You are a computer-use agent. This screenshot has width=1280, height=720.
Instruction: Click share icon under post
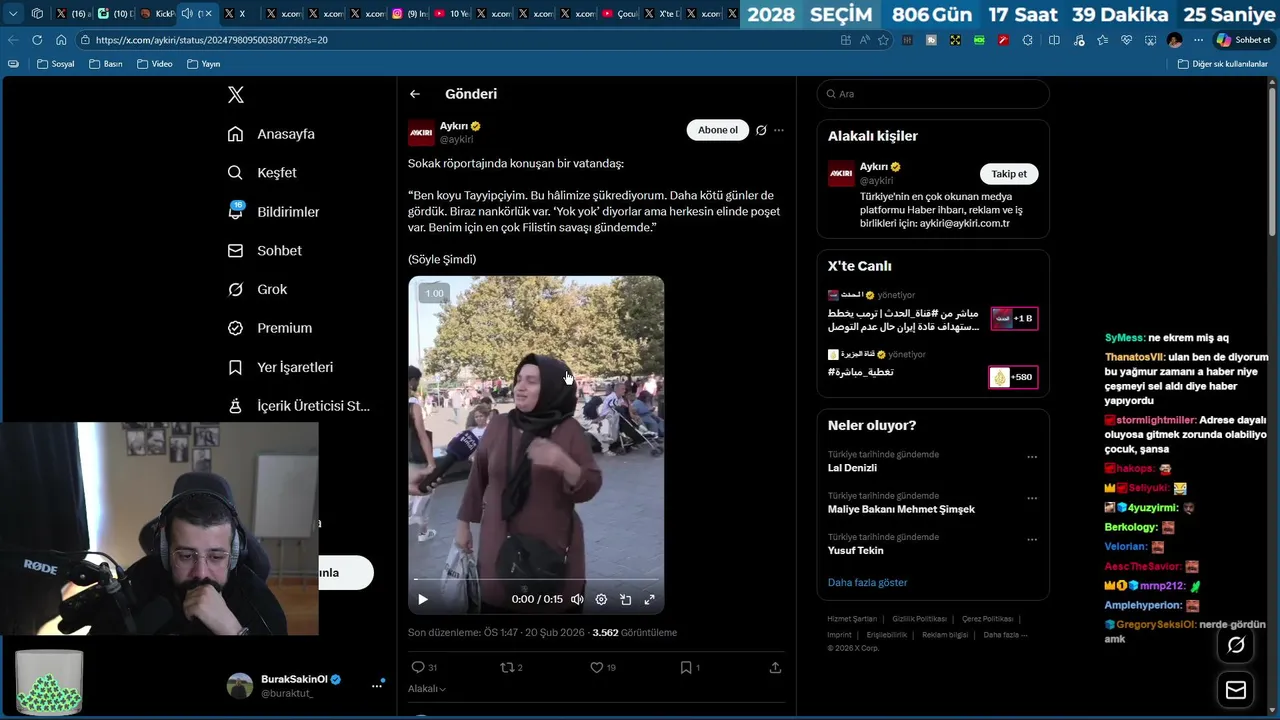click(x=775, y=667)
